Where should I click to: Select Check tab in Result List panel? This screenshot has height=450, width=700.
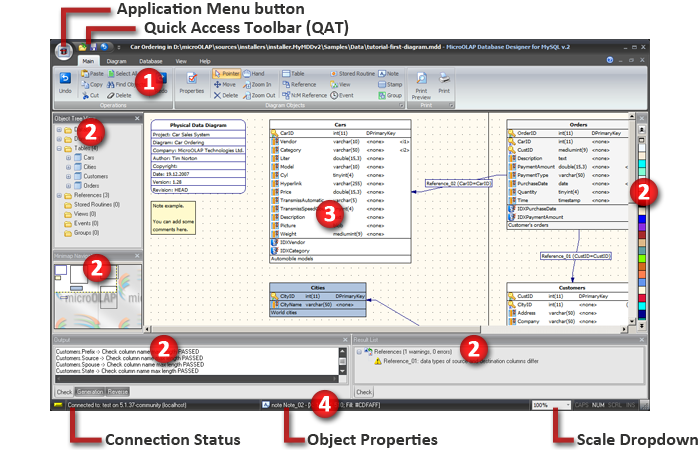coord(364,392)
